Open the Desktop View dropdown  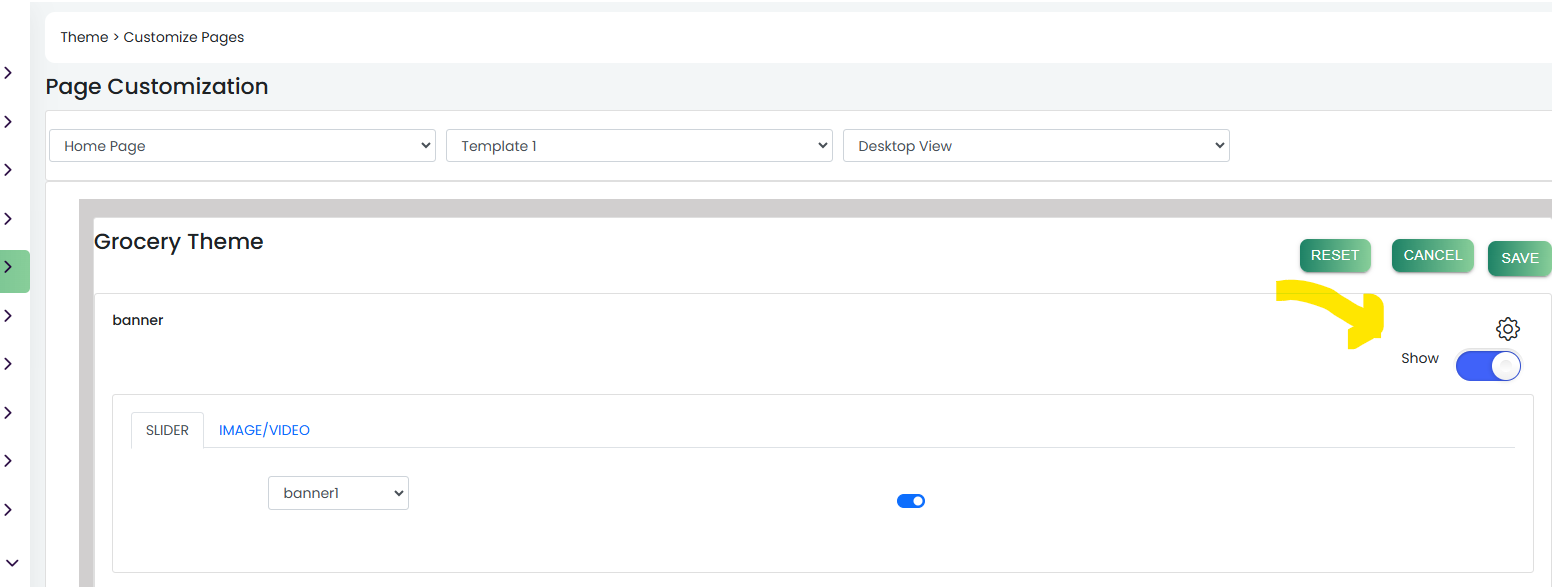(x=1036, y=146)
